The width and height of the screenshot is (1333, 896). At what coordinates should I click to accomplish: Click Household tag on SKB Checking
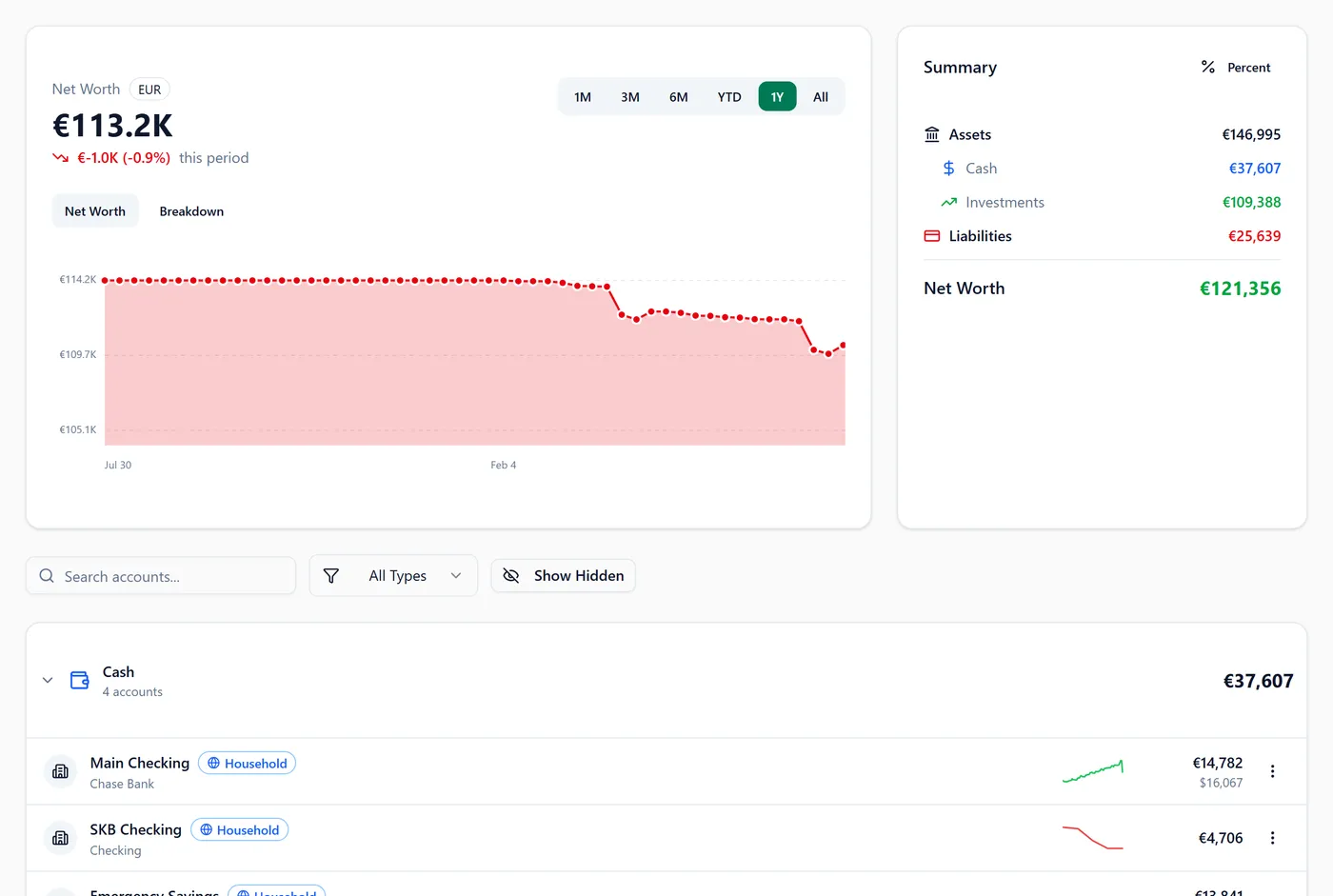point(239,829)
